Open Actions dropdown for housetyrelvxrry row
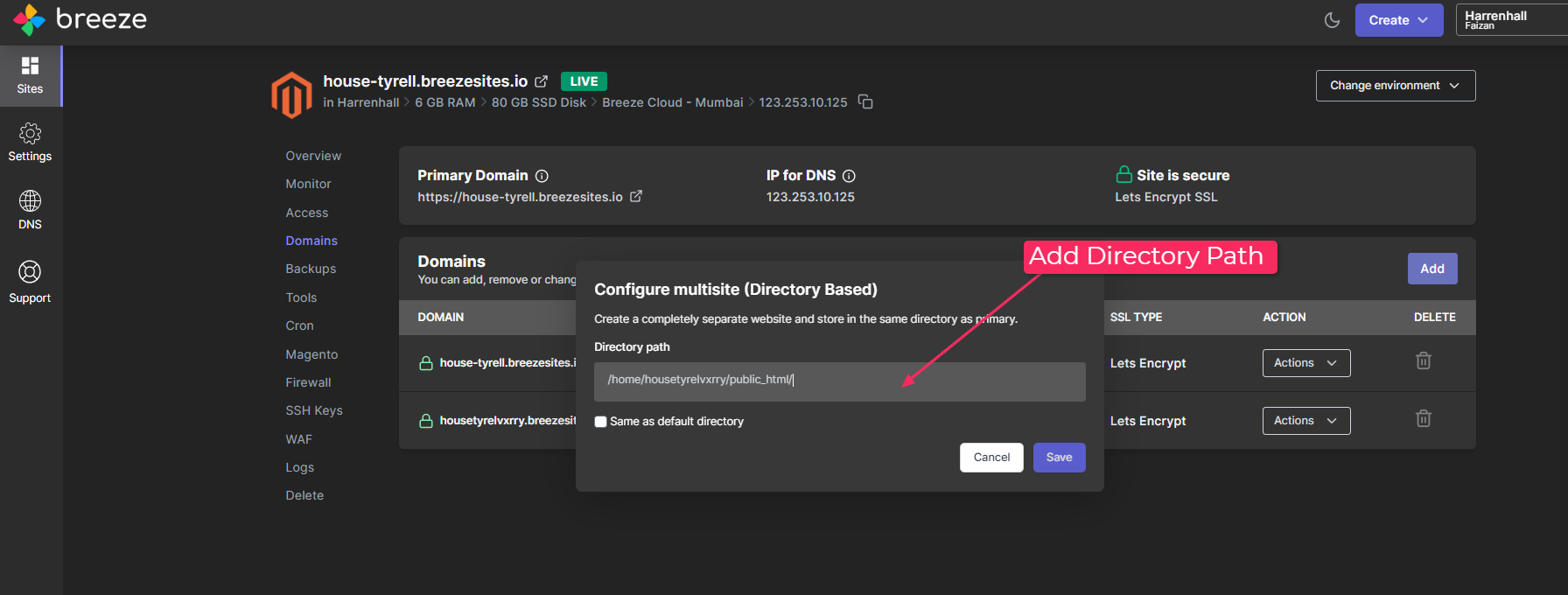 (1306, 421)
